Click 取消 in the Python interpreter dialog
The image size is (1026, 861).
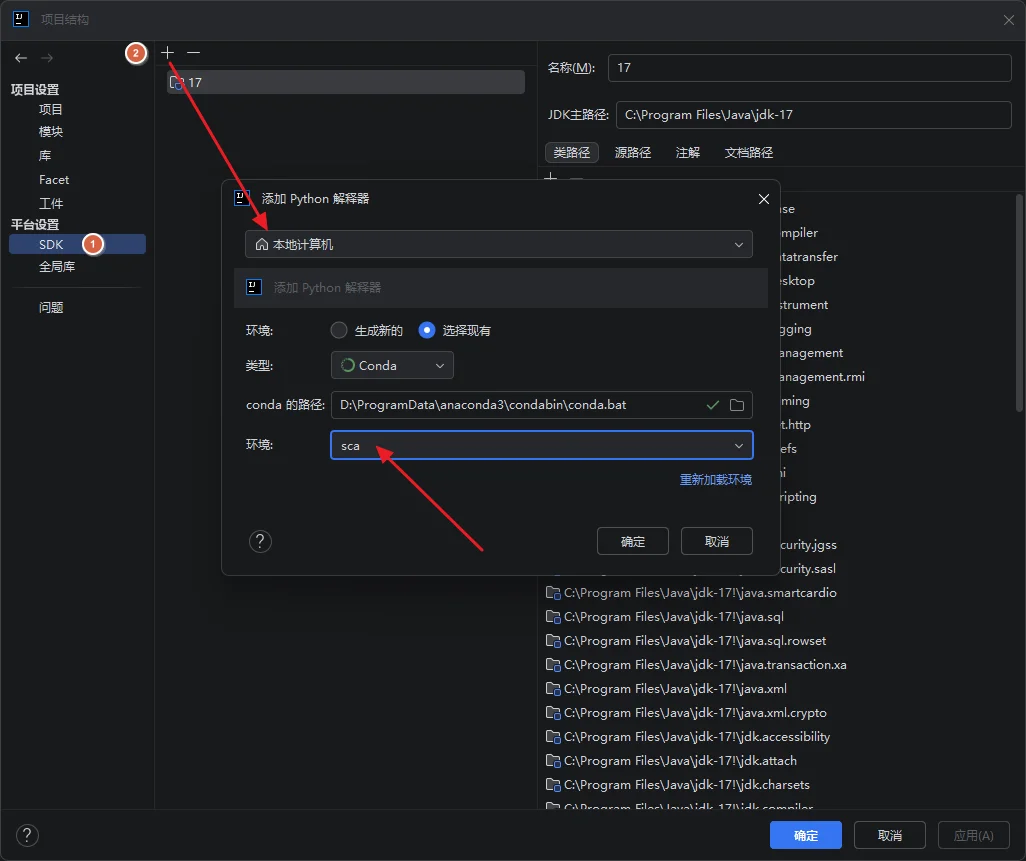pyautogui.click(x=716, y=541)
